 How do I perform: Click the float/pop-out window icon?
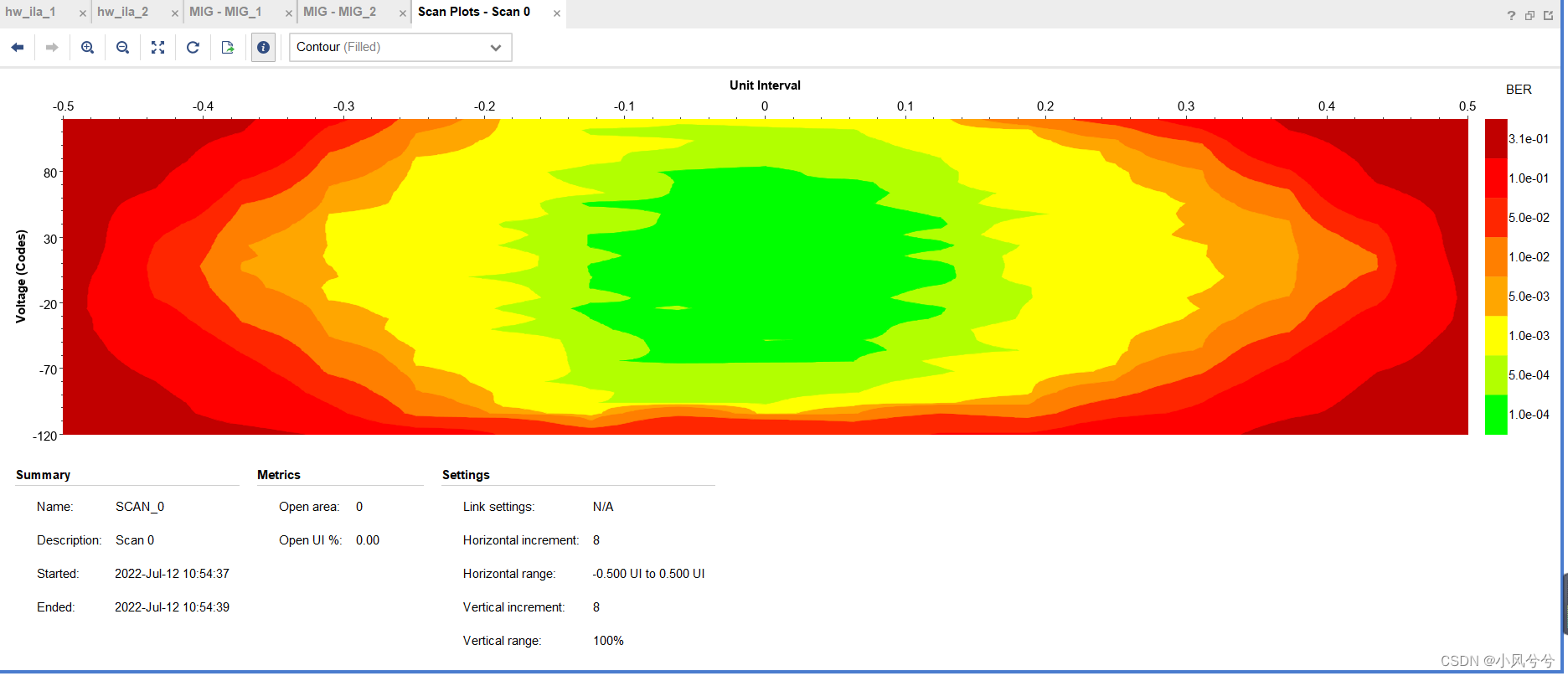pos(1548,16)
